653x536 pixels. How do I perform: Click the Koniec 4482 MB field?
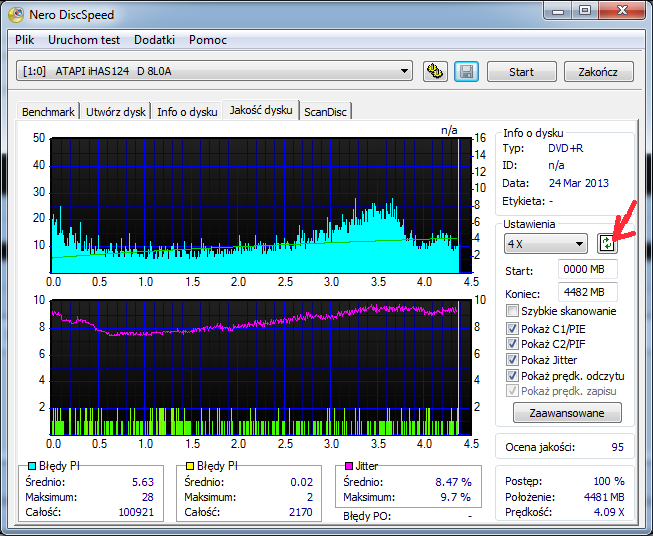click(587, 292)
